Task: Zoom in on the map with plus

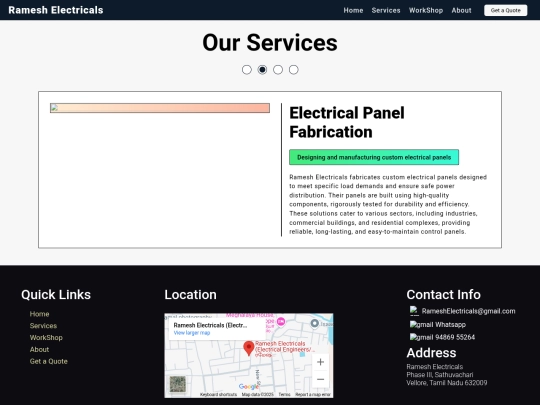Action: [x=320, y=362]
